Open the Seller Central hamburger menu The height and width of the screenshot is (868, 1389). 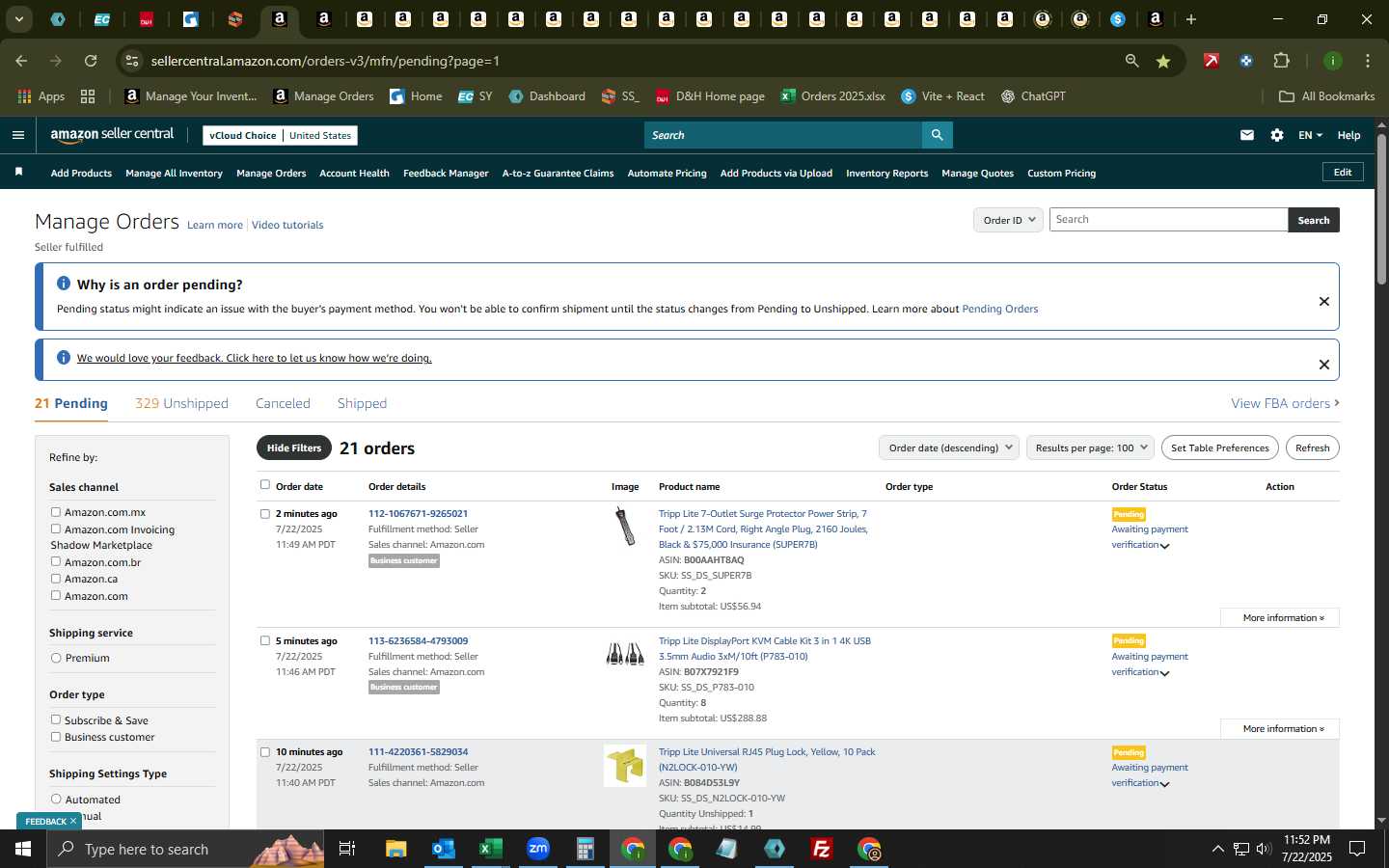18,135
